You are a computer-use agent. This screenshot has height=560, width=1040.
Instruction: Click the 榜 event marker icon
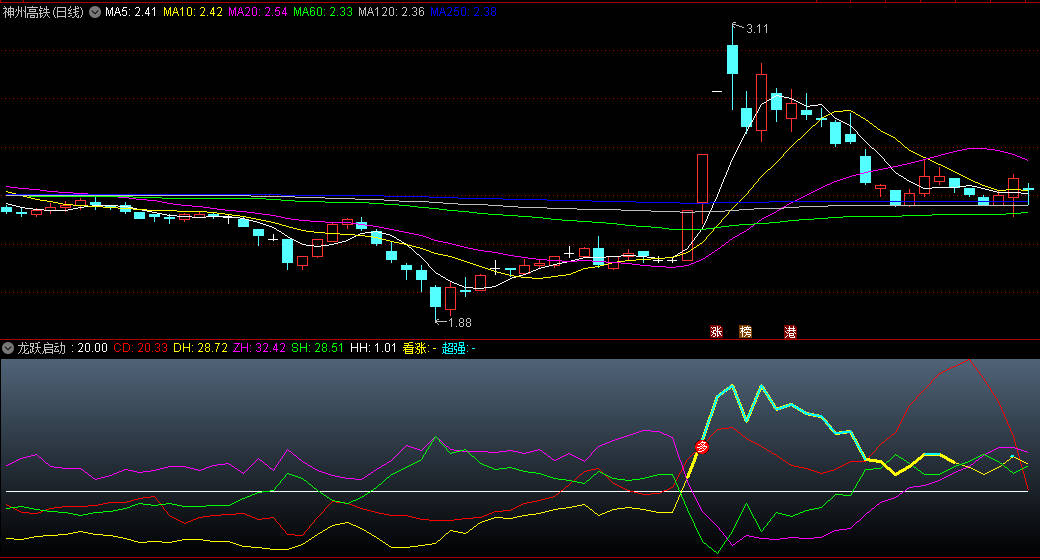[x=745, y=331]
